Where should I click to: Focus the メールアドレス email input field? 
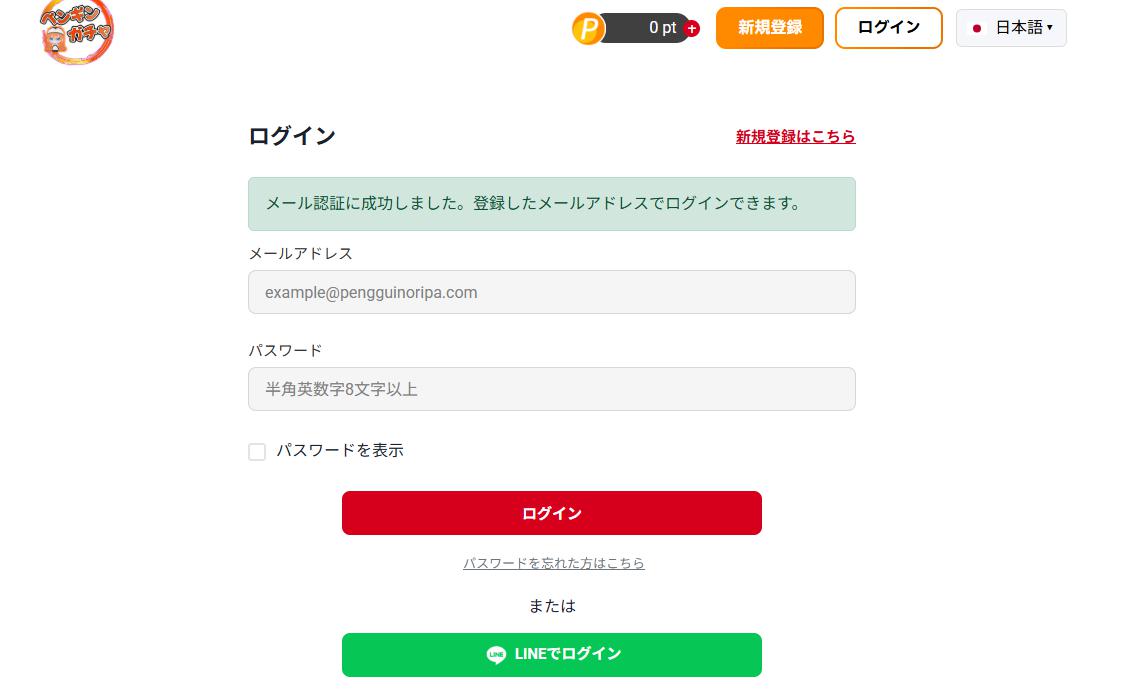point(551,292)
